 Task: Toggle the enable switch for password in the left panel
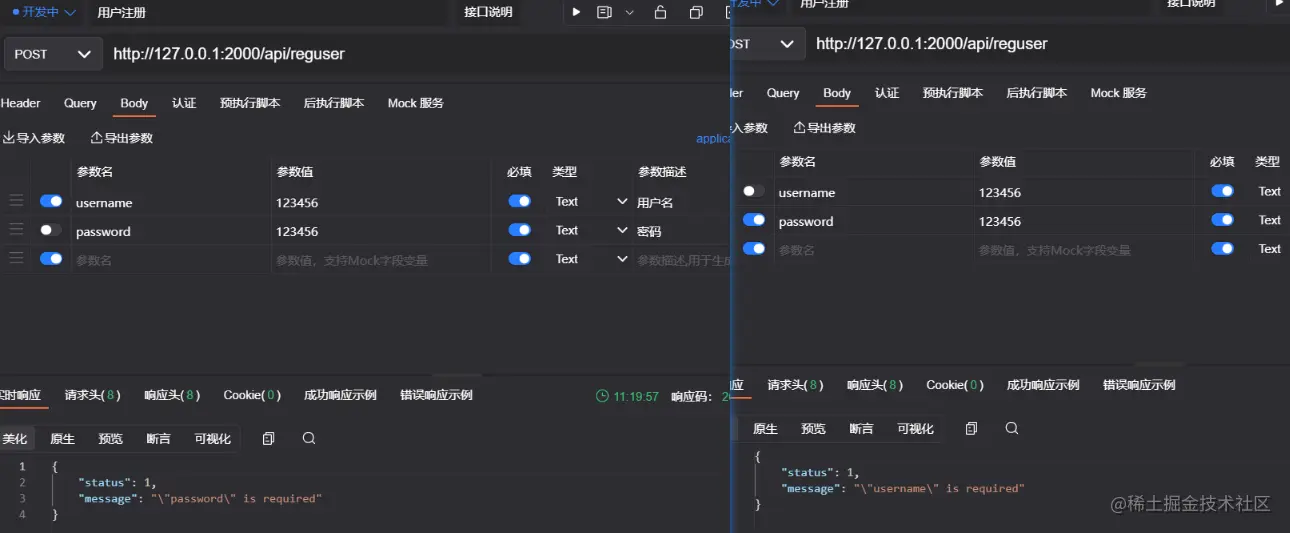[51, 230]
